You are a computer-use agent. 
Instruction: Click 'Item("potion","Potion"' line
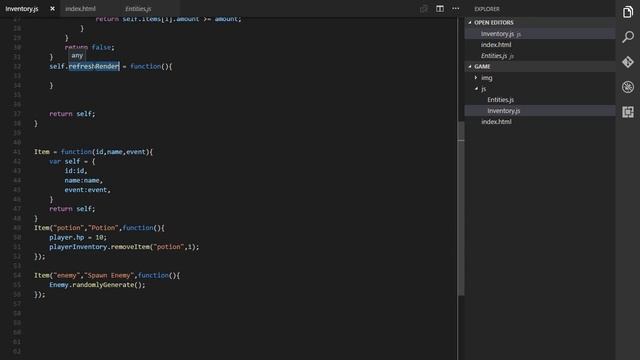tap(99, 228)
